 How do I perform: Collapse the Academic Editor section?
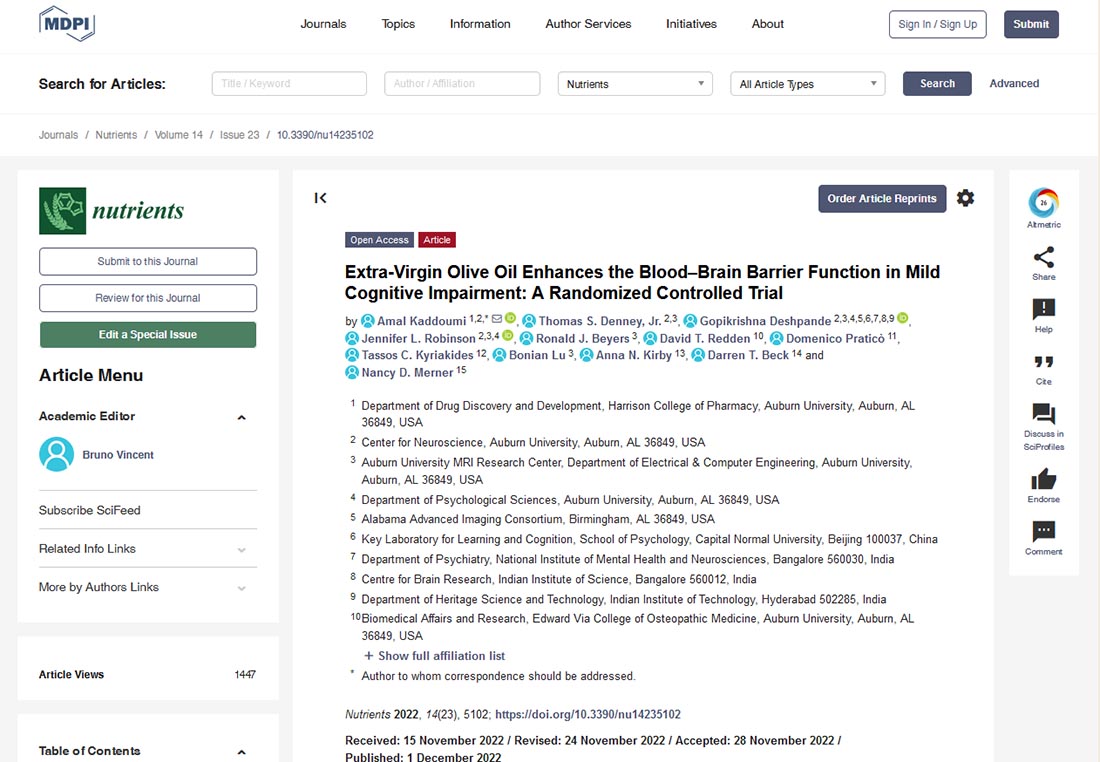click(241, 417)
